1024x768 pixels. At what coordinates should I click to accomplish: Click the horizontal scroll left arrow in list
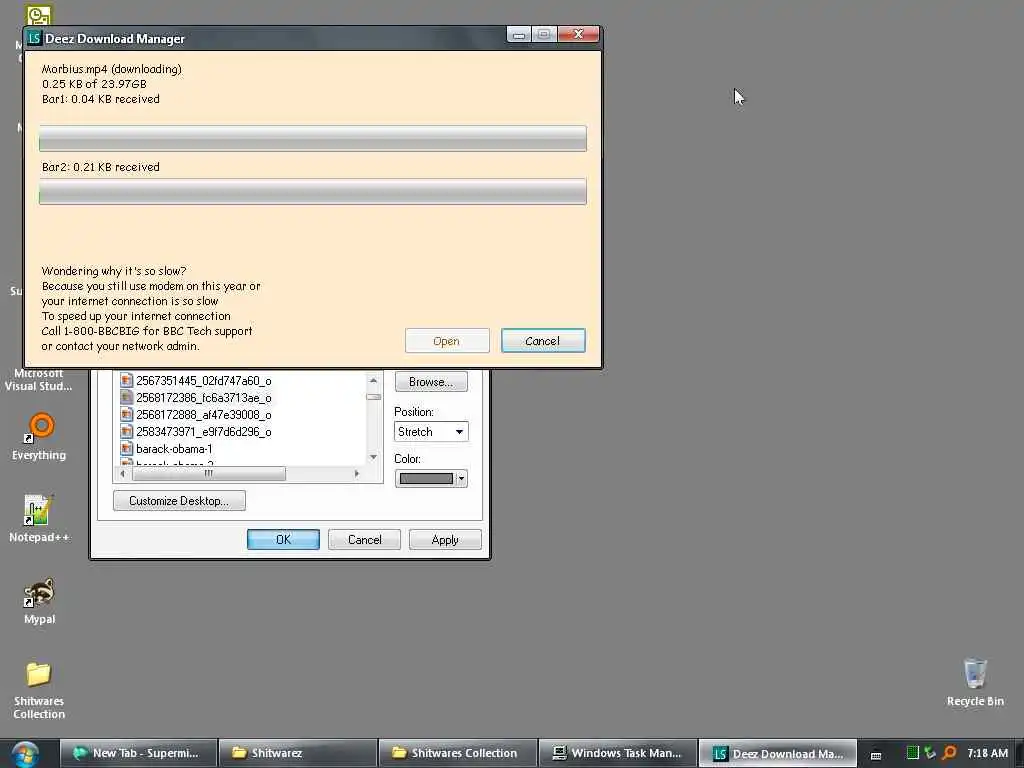point(123,473)
